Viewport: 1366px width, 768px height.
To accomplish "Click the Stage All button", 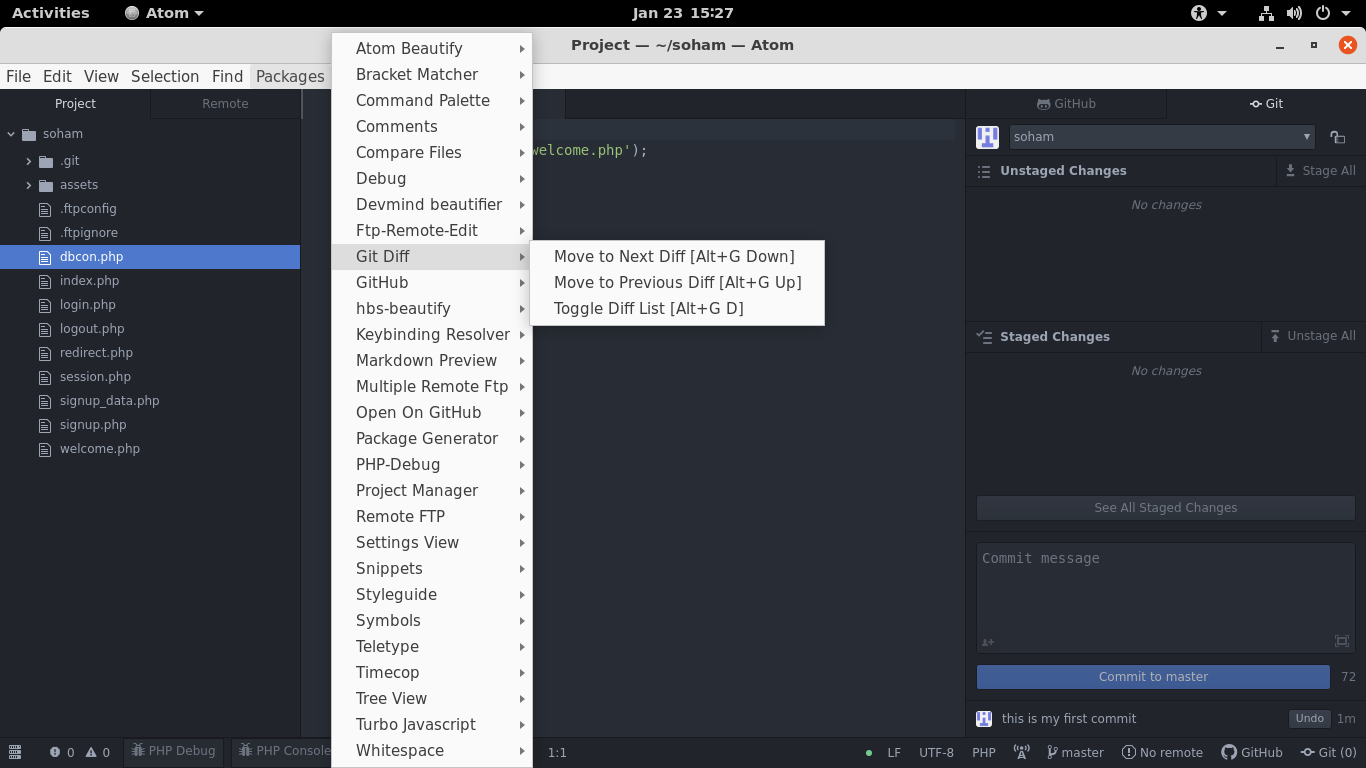I will click(1320, 171).
